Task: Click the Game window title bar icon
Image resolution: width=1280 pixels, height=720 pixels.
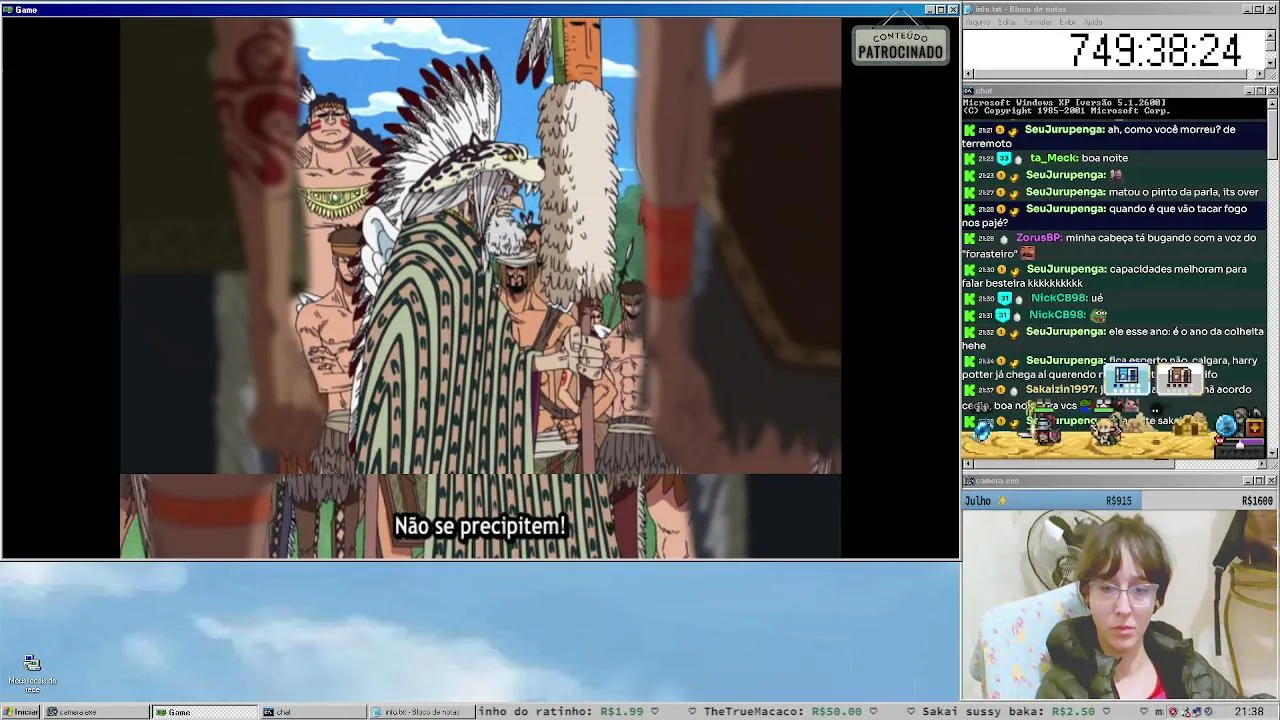Action: point(8,9)
